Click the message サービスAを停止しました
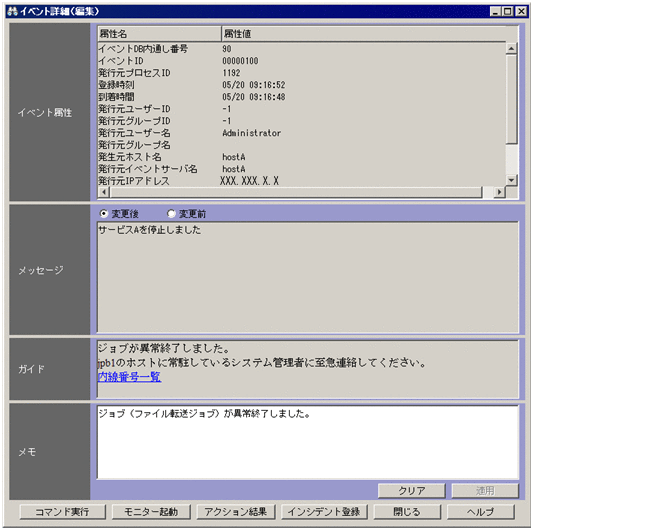 pos(150,230)
